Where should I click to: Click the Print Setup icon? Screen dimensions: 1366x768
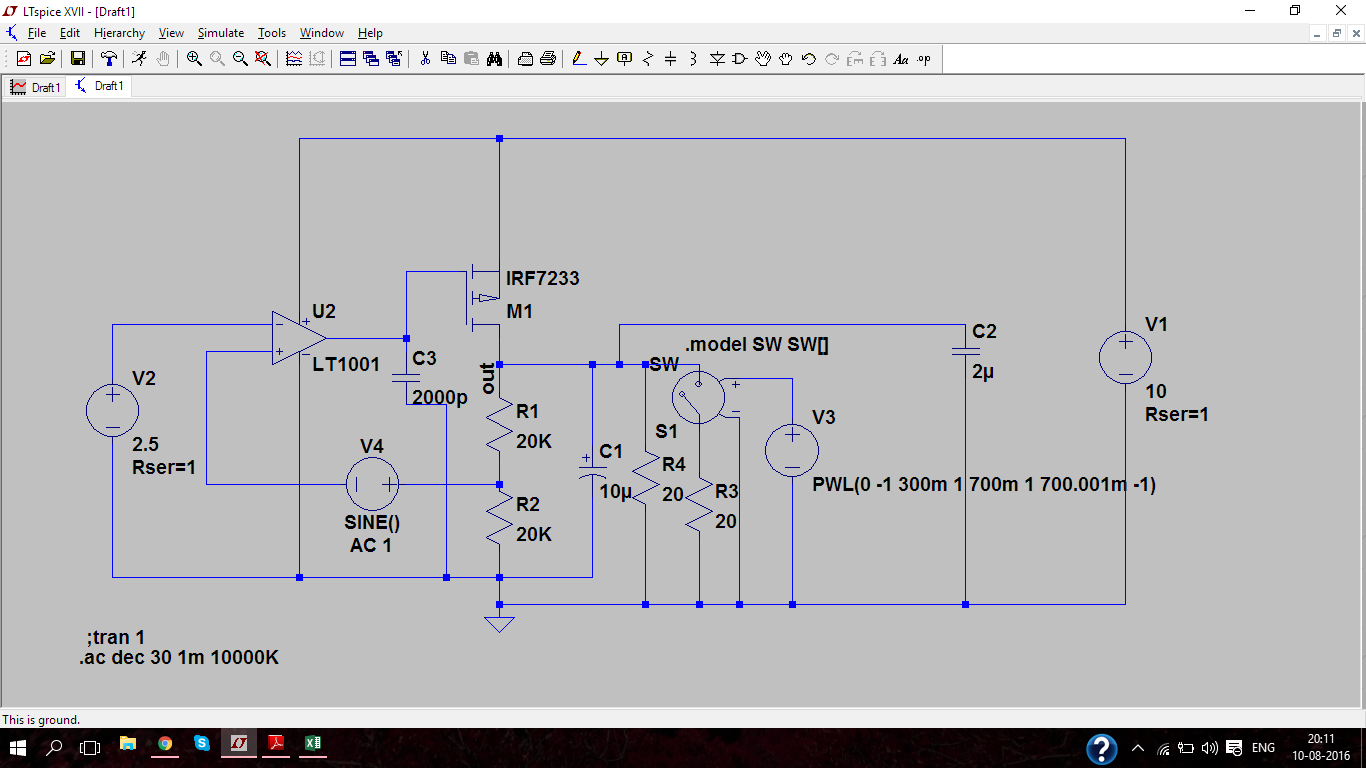[525, 59]
